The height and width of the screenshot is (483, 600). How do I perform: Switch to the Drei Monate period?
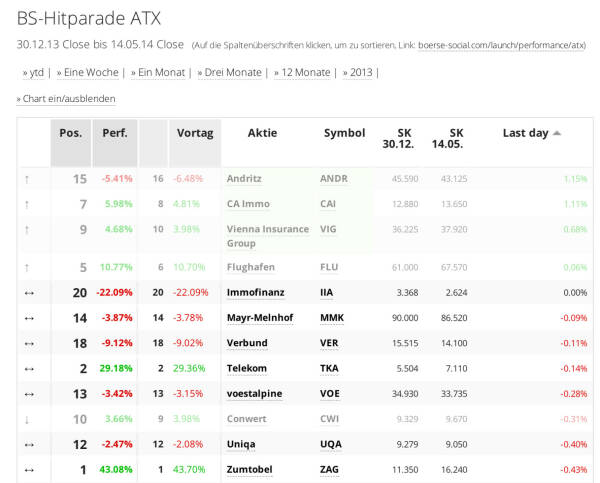[231, 72]
